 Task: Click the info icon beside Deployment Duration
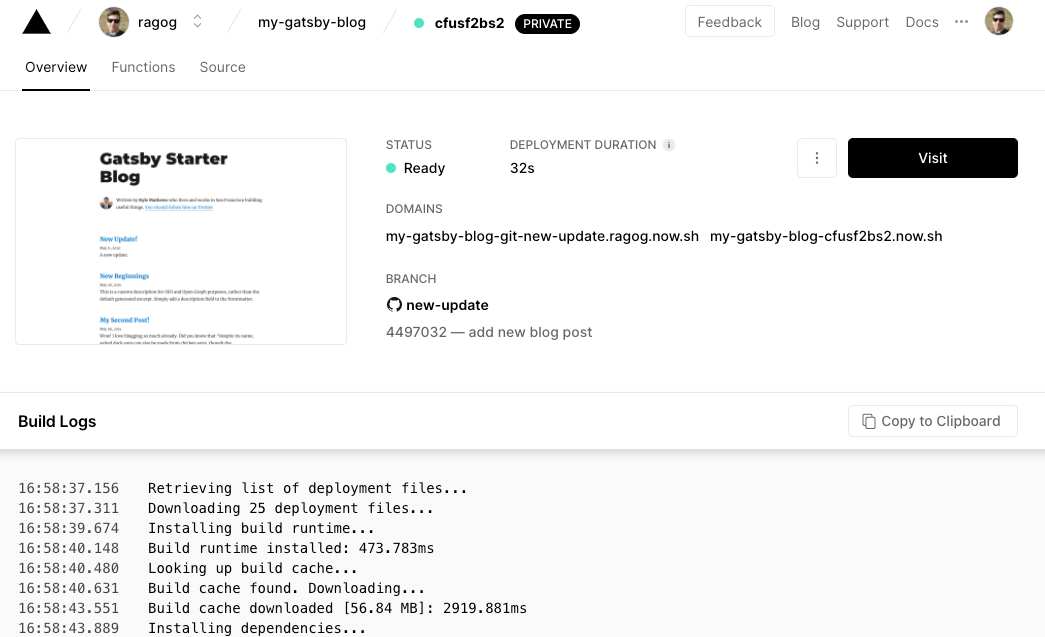[668, 144]
